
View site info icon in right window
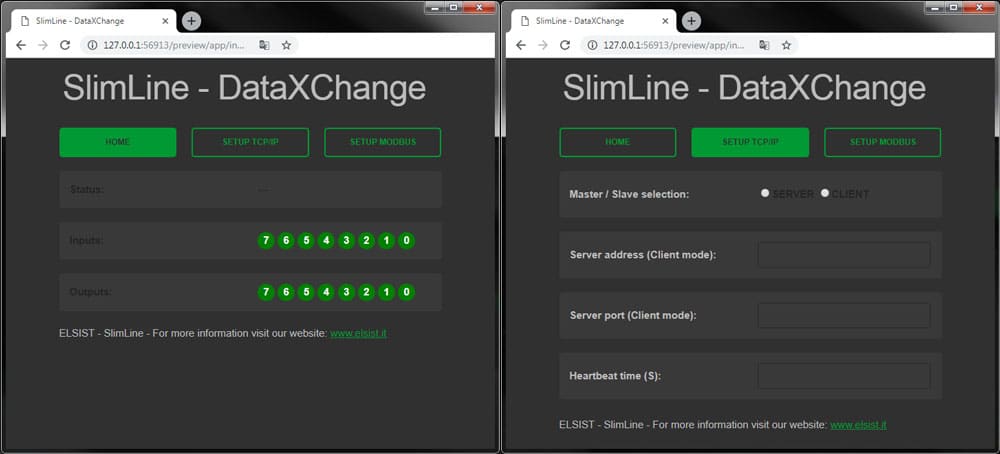[592, 45]
